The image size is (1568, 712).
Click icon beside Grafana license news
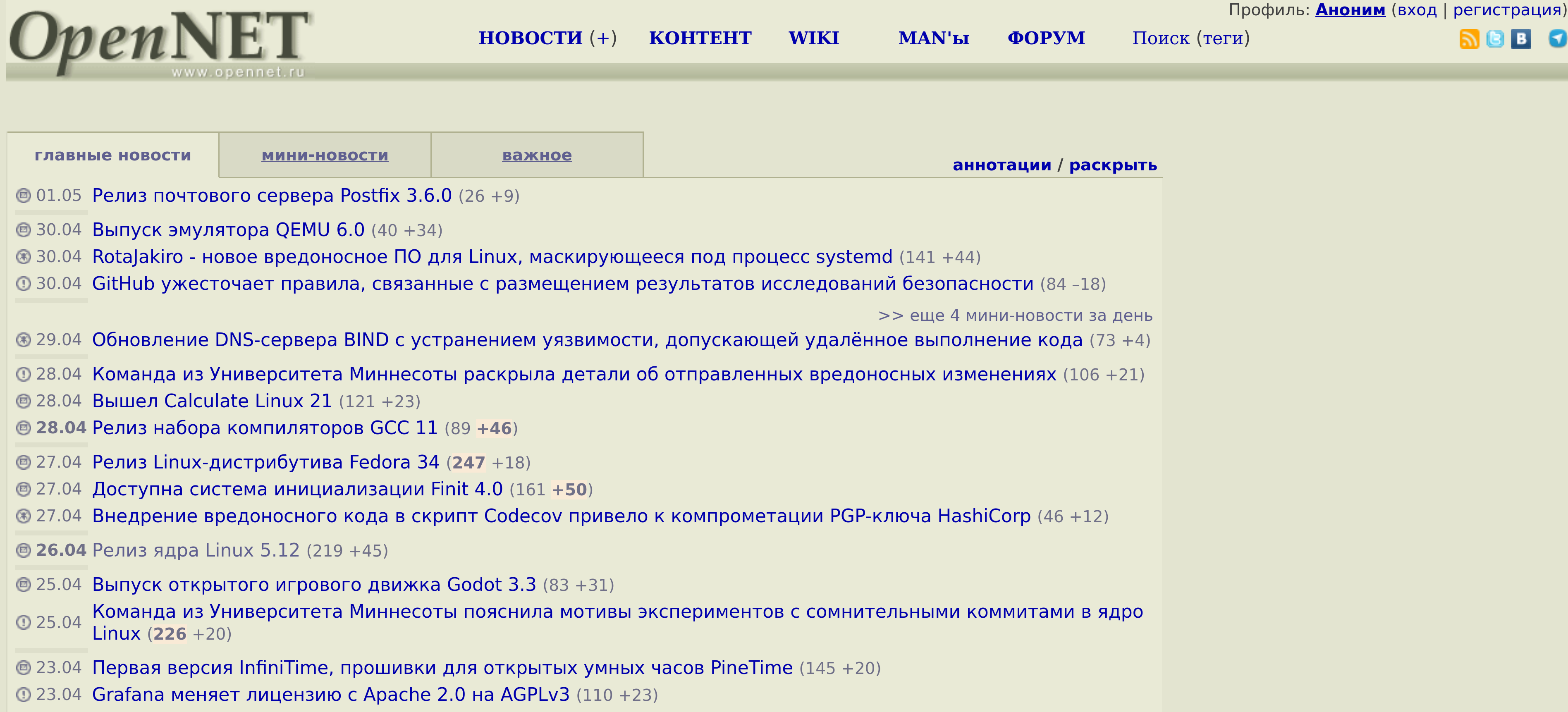tap(23, 694)
